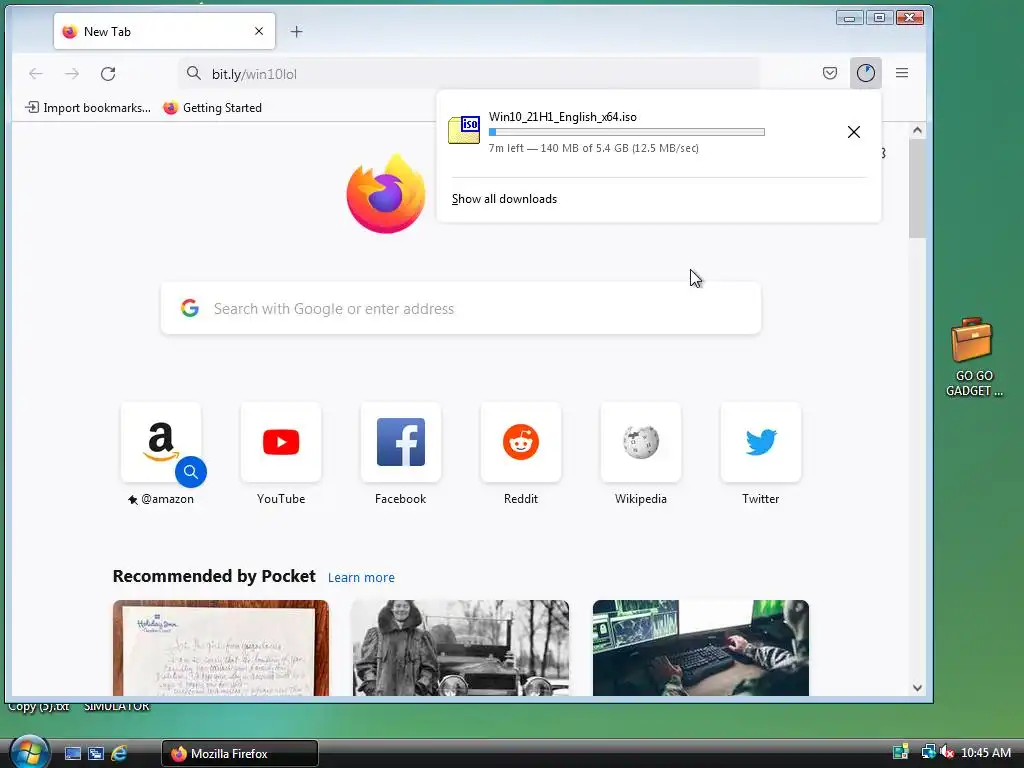Open the computer hacker Pocket story
Viewport: 1024px width, 768px height.
pos(701,648)
